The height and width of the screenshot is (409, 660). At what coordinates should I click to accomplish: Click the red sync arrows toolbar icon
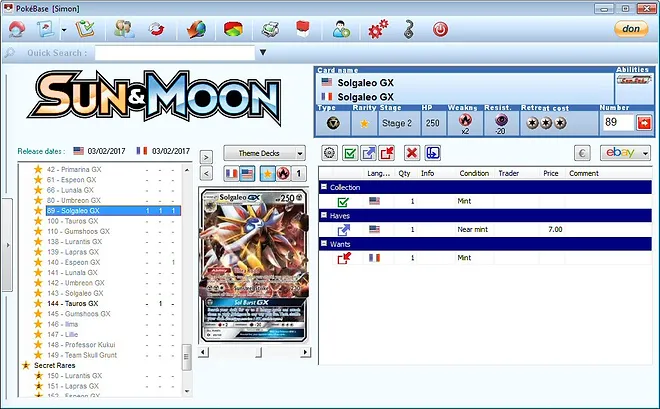point(157,29)
